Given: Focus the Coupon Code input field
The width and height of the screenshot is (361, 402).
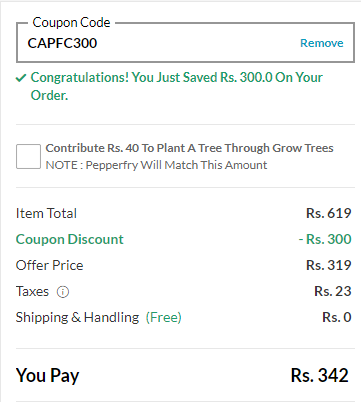Looking at the screenshot, I should [185, 43].
